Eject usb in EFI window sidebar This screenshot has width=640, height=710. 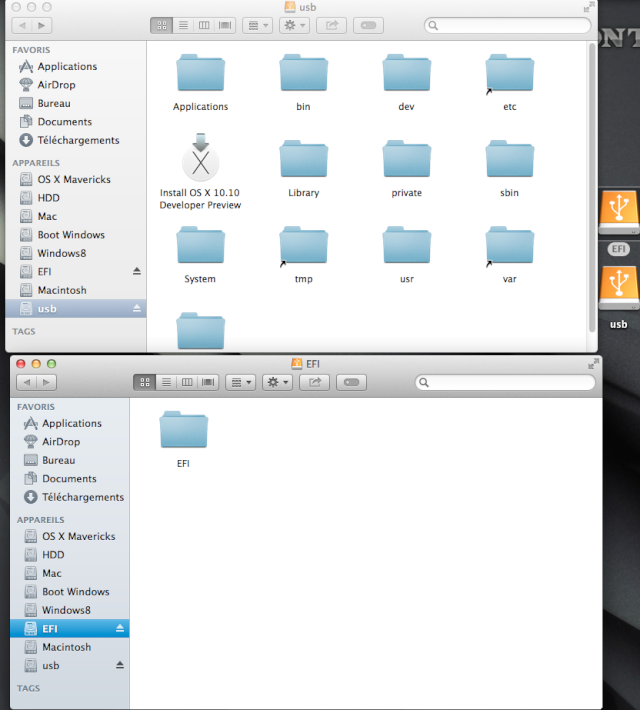tap(120, 665)
